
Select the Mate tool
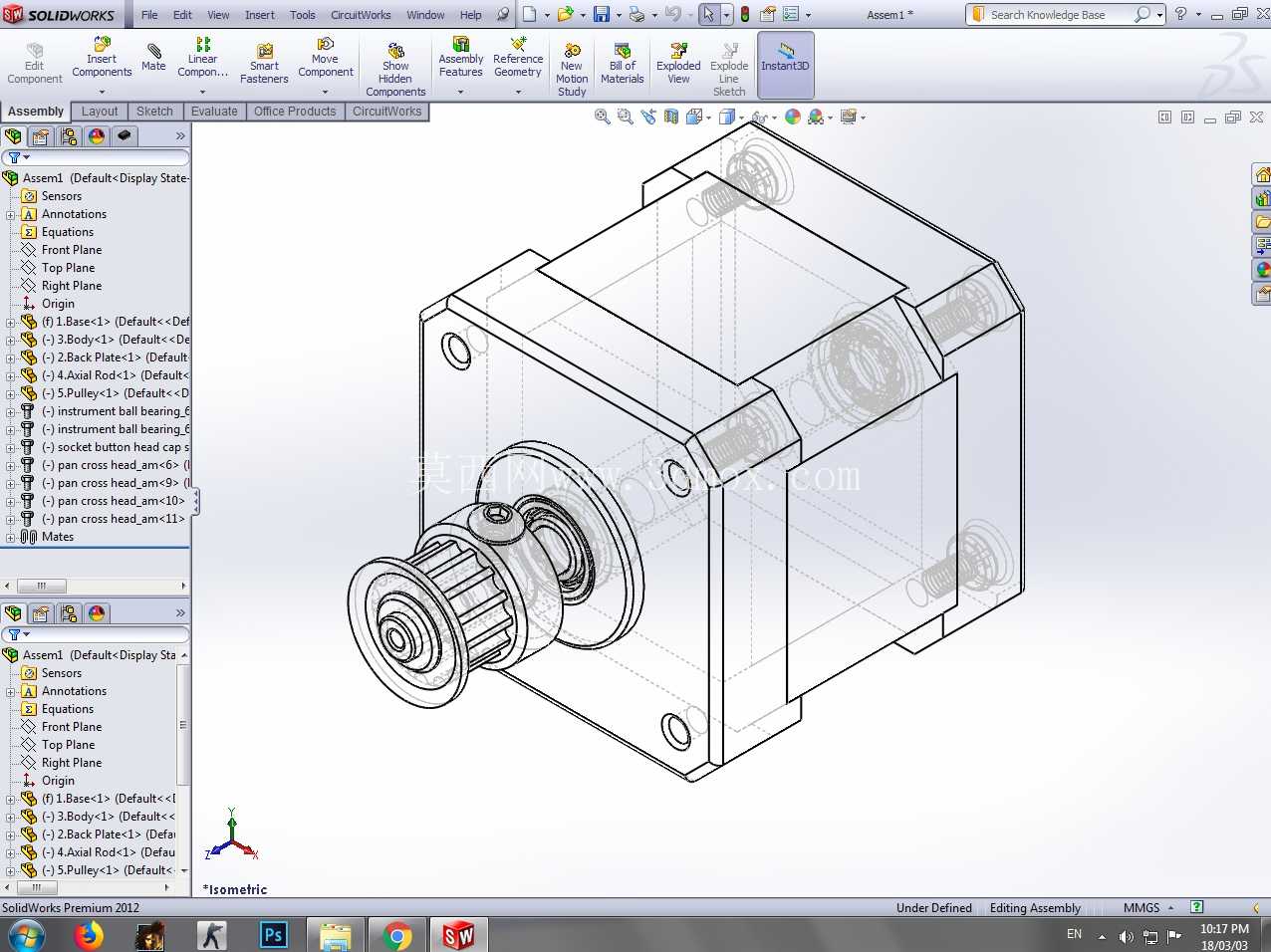(153, 58)
